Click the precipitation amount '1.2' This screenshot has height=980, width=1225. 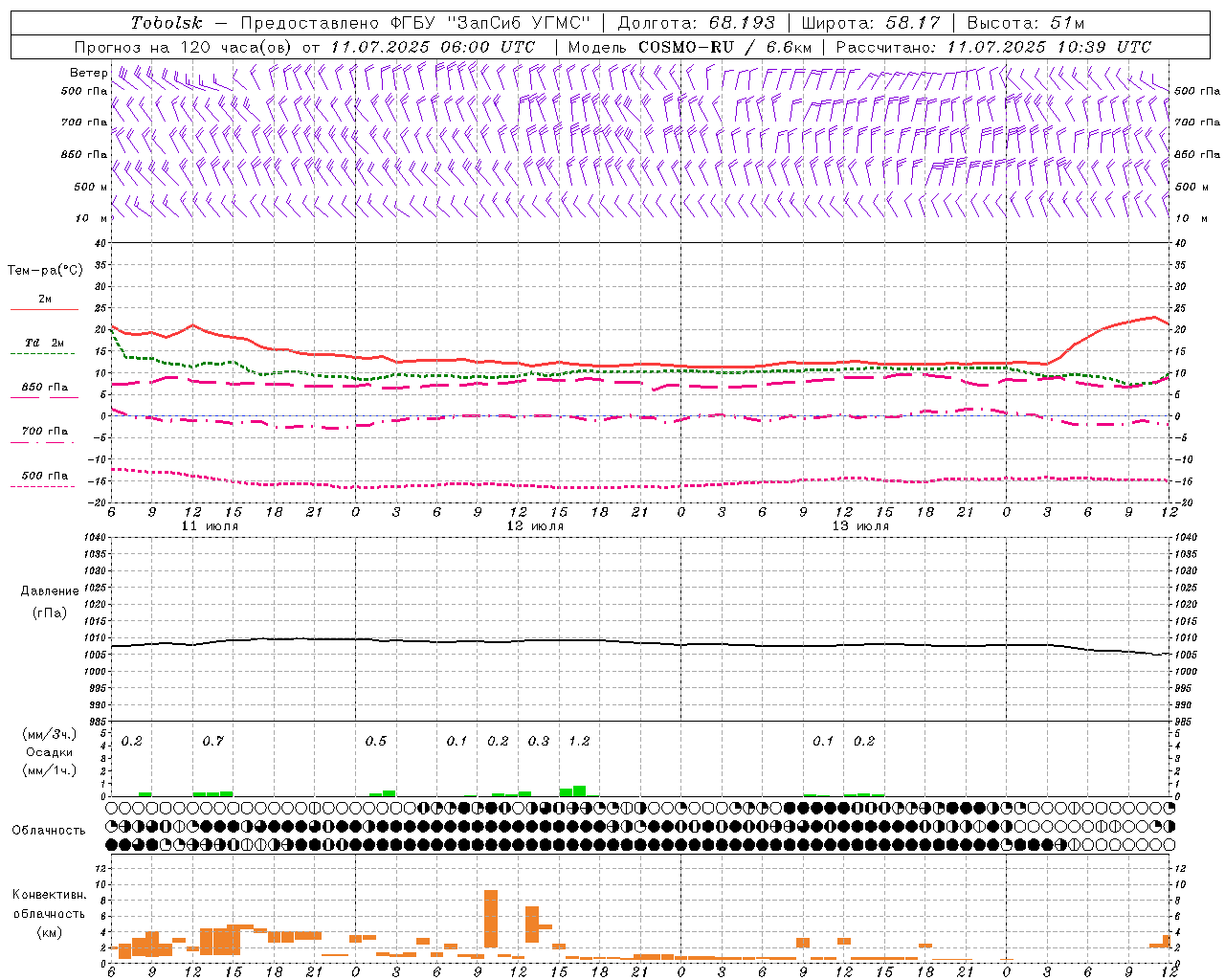[579, 741]
